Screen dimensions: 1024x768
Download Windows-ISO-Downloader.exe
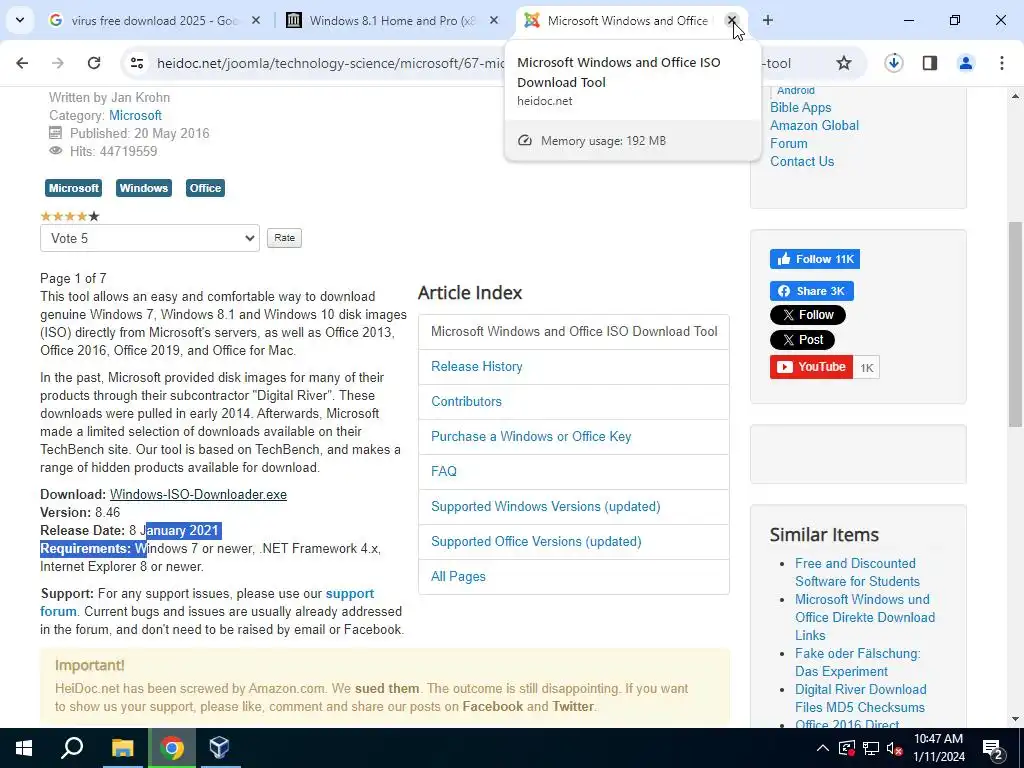click(199, 495)
